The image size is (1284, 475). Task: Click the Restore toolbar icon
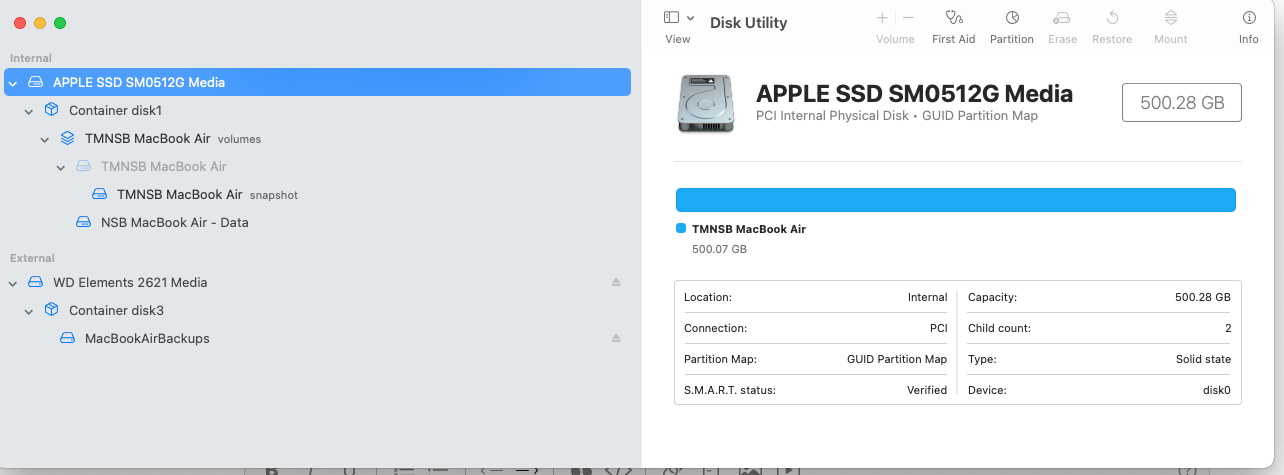click(1112, 18)
